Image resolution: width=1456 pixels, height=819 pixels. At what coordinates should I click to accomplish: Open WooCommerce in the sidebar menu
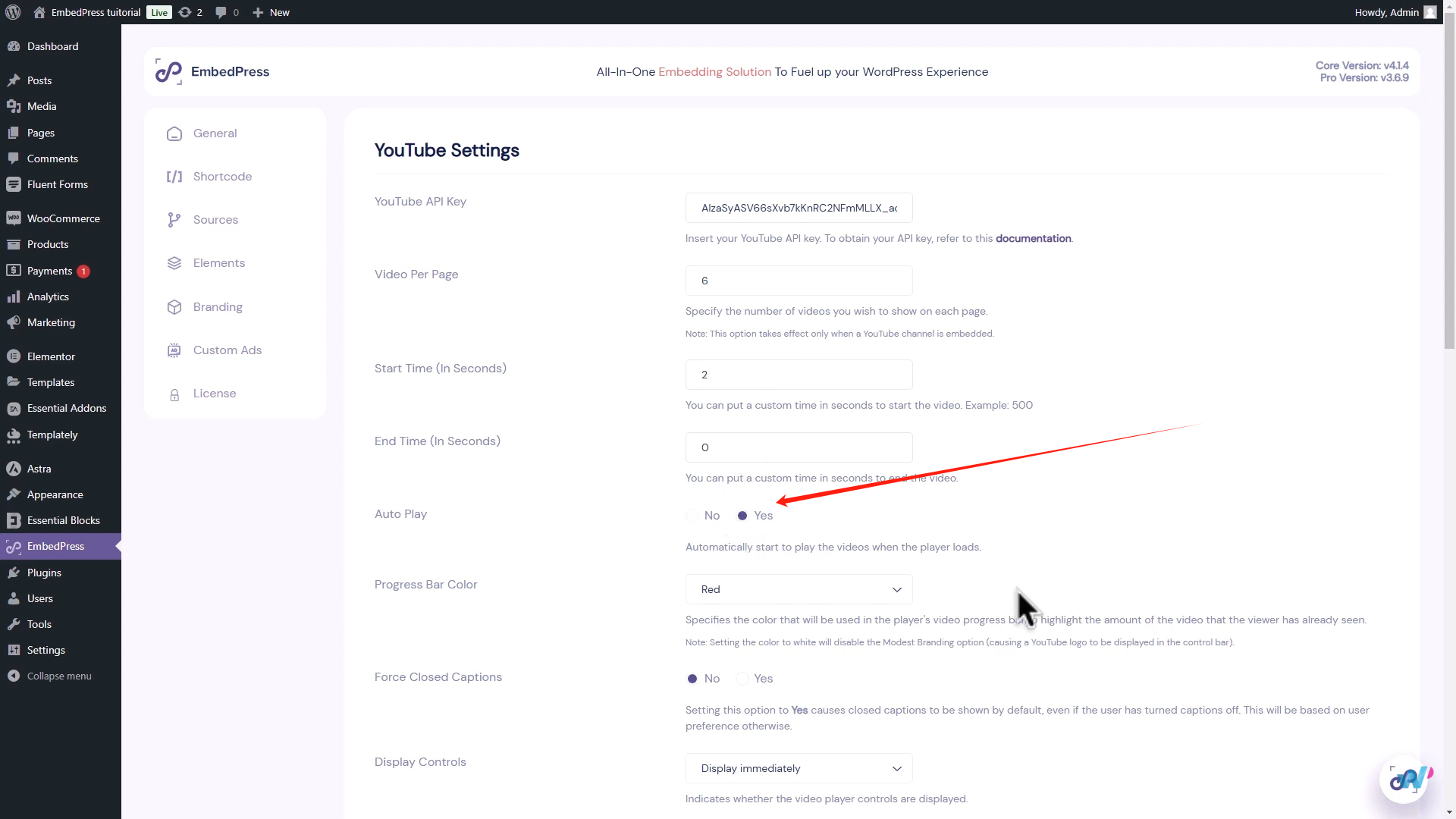coord(63,218)
